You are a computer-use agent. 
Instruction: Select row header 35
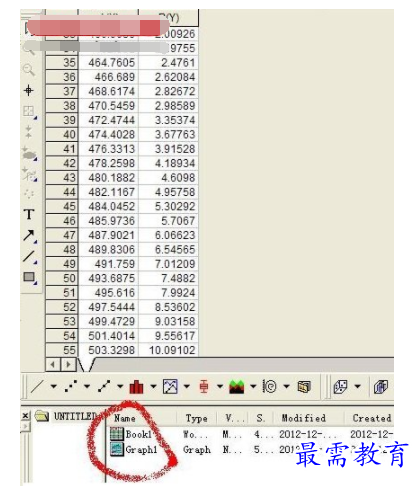click(x=62, y=63)
